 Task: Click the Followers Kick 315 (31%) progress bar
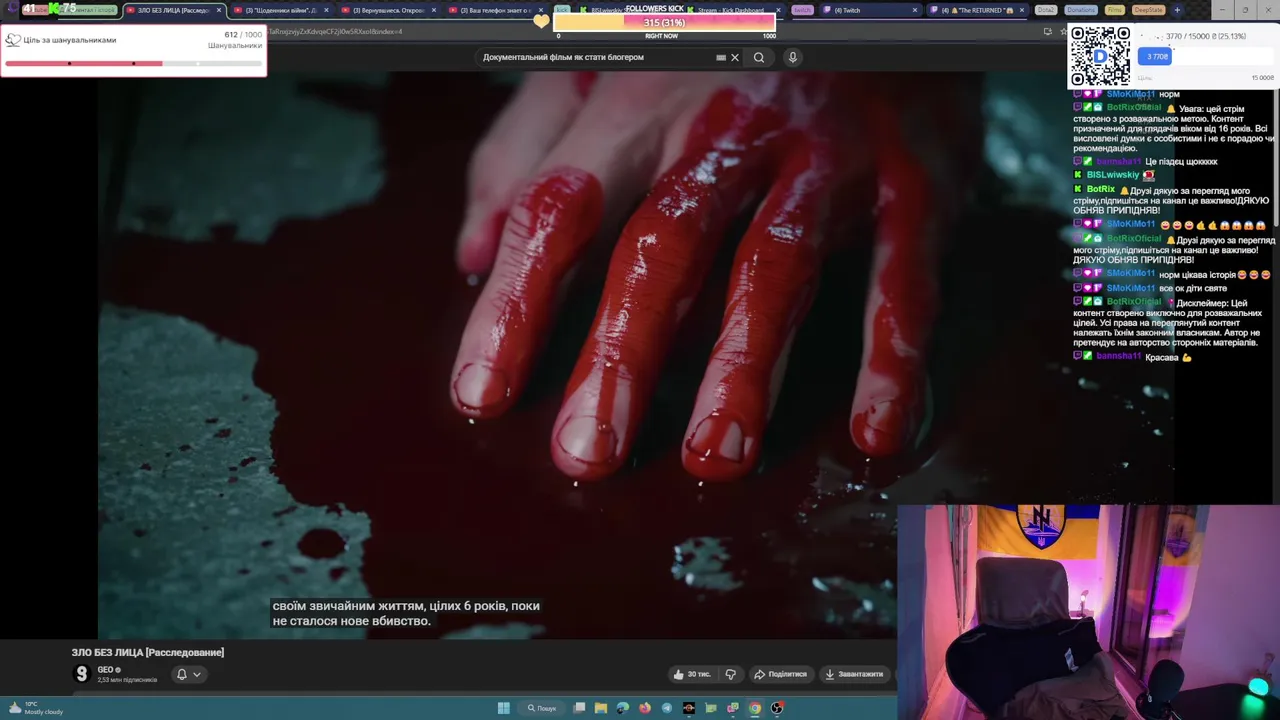(664, 22)
